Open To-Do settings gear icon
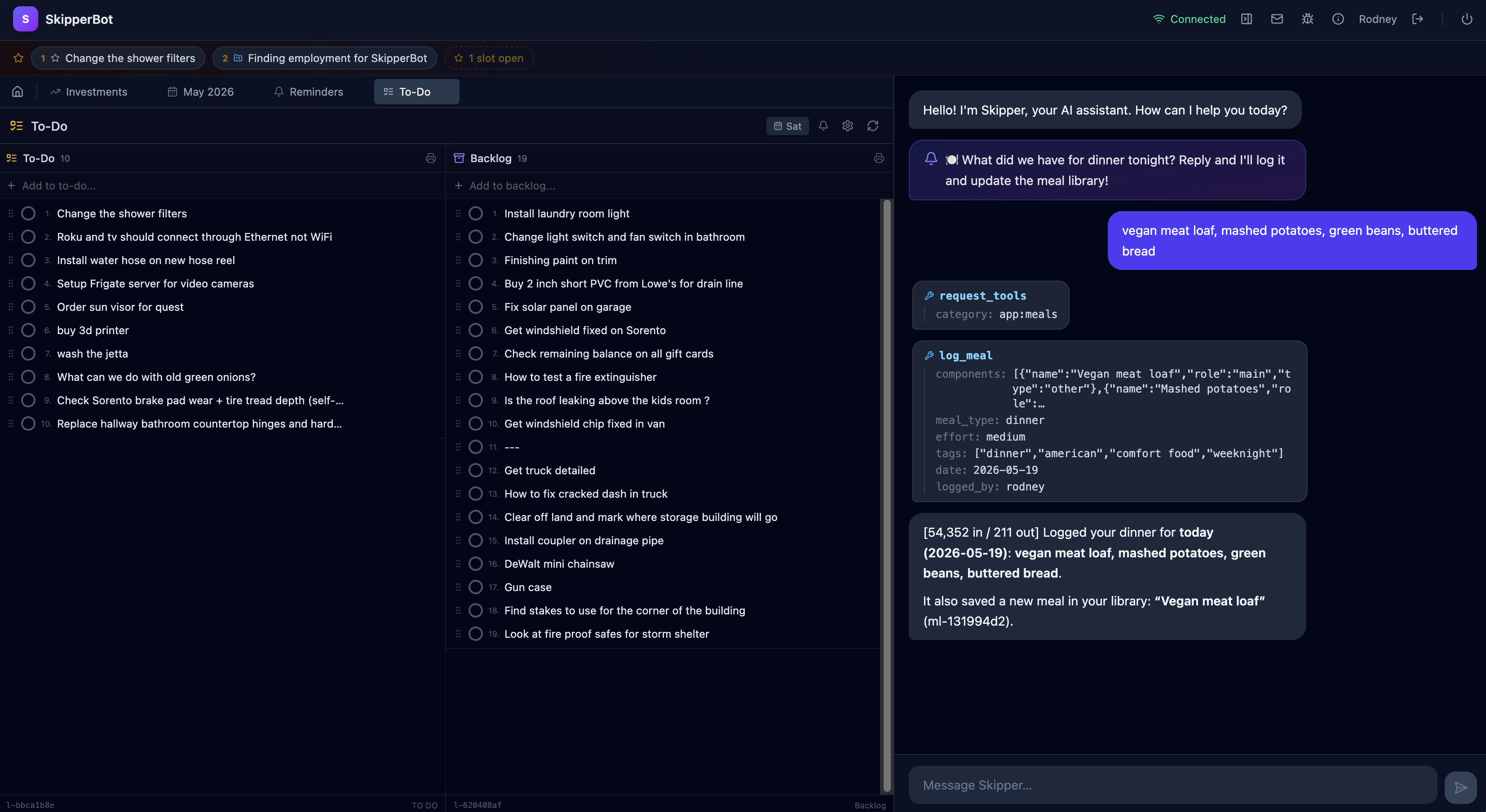Screen dimensions: 1486x812 (x=847, y=126)
